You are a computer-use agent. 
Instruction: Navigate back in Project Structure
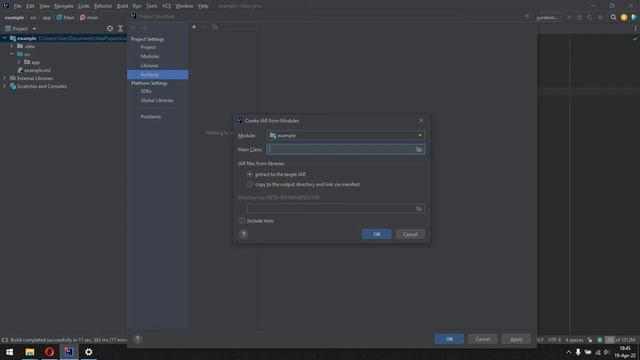click(x=133, y=27)
